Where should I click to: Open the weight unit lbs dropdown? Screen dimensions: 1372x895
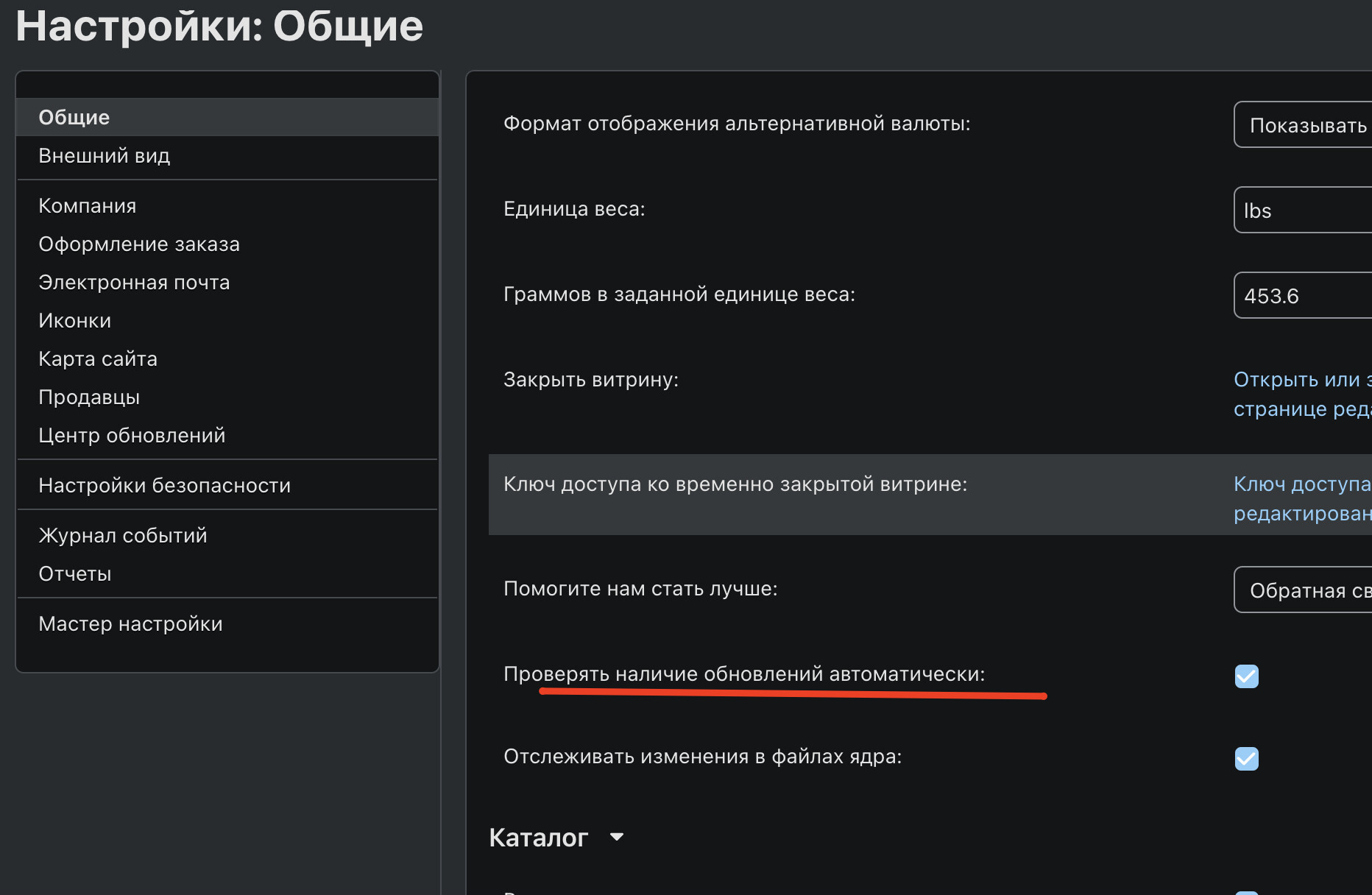click(x=1303, y=210)
